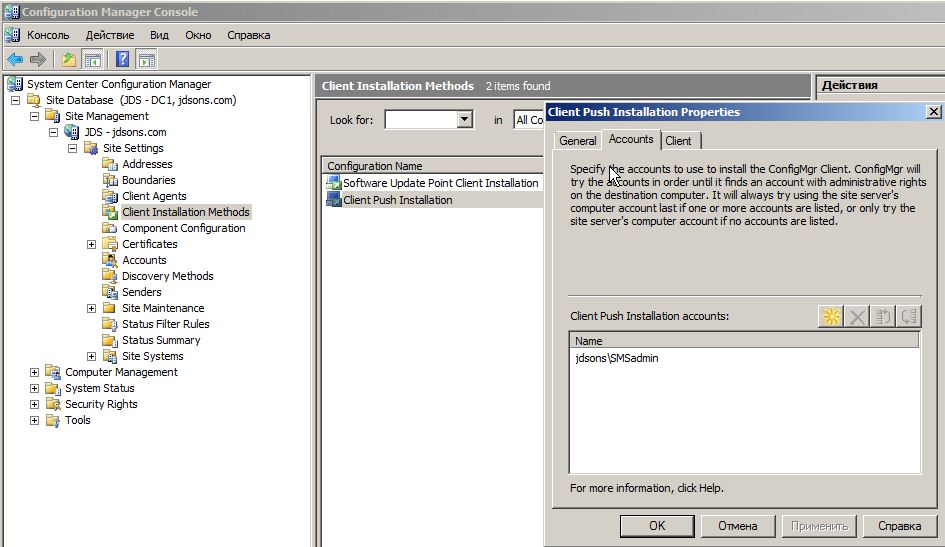Switch to the Accounts tab

tap(631, 139)
